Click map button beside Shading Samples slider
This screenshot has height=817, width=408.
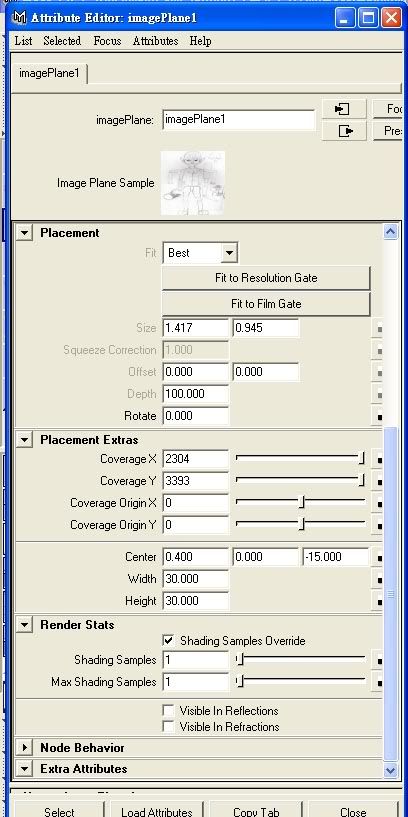coord(379,660)
